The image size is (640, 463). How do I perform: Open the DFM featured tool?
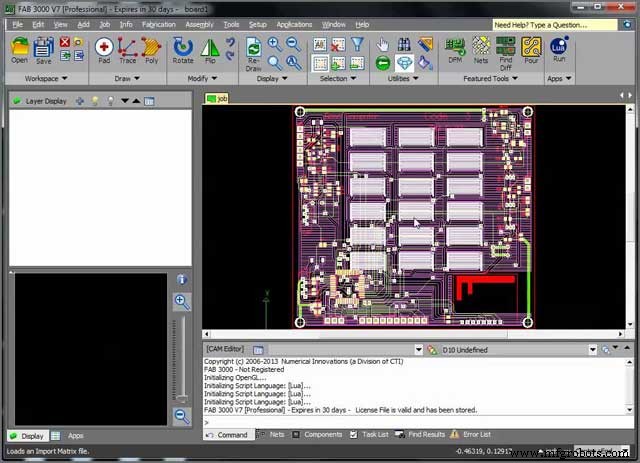coord(455,51)
